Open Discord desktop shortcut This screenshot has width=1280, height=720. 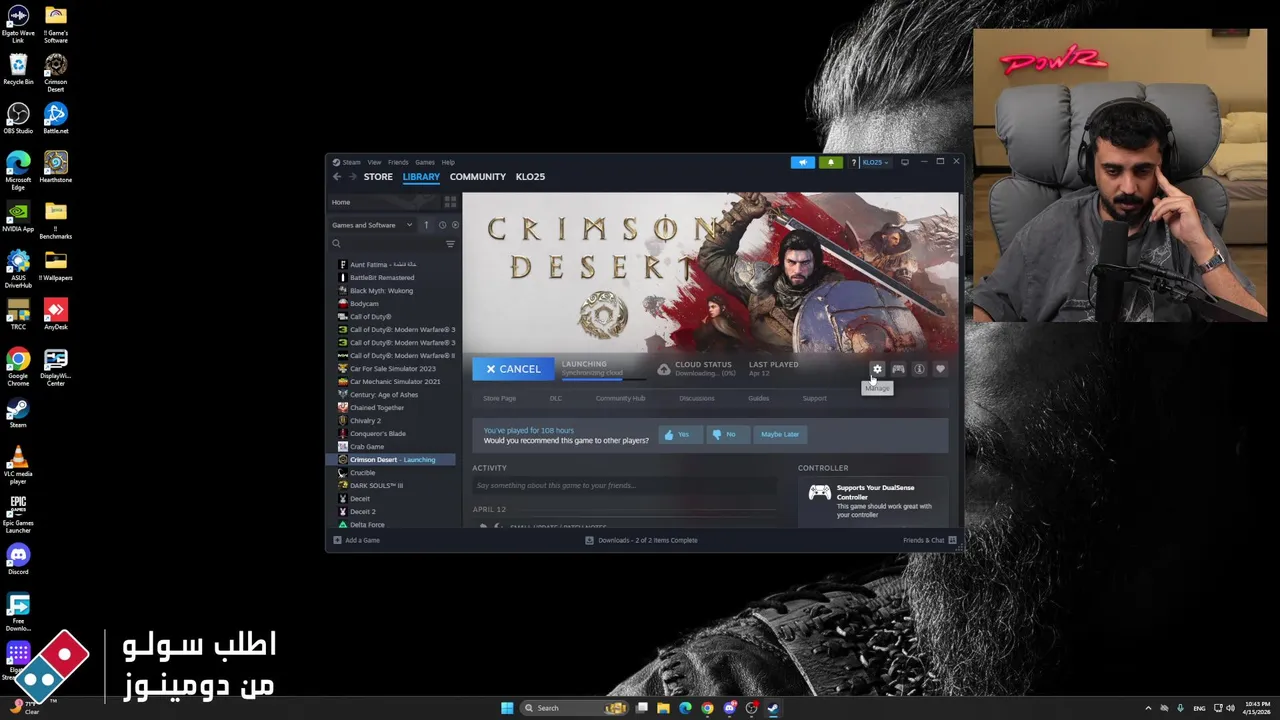[18, 559]
